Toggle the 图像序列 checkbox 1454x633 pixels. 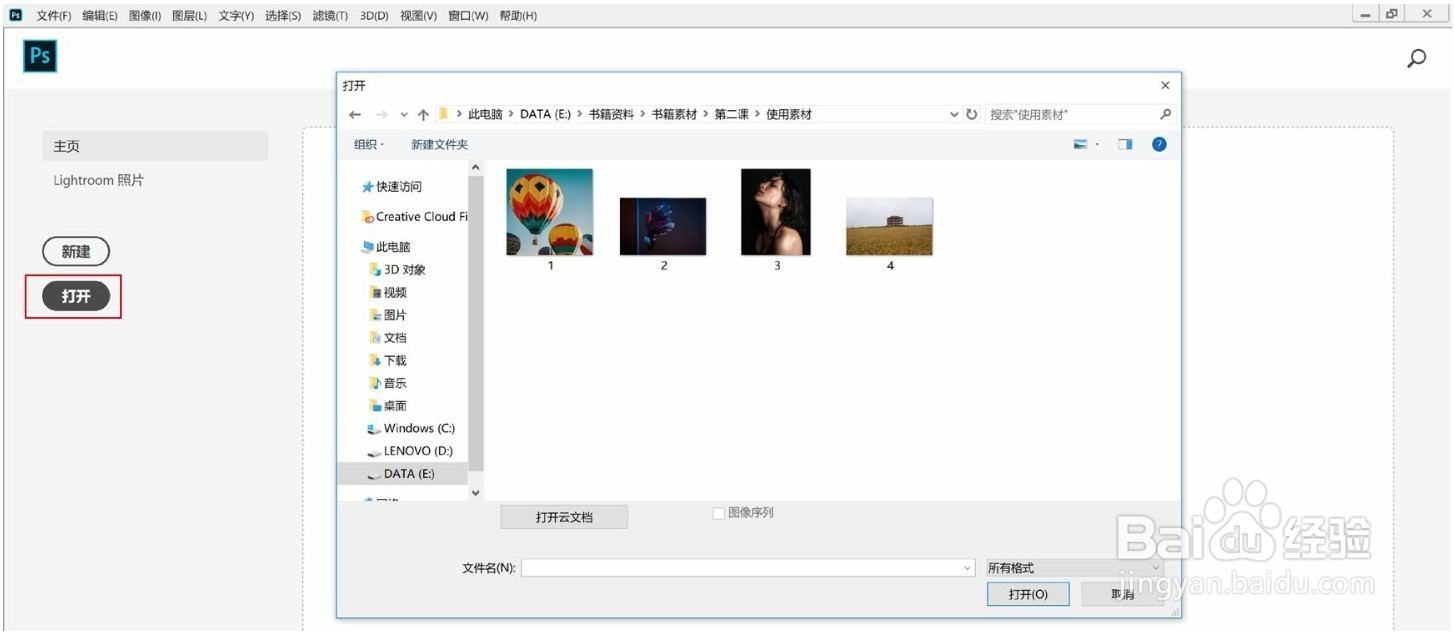tap(718, 513)
